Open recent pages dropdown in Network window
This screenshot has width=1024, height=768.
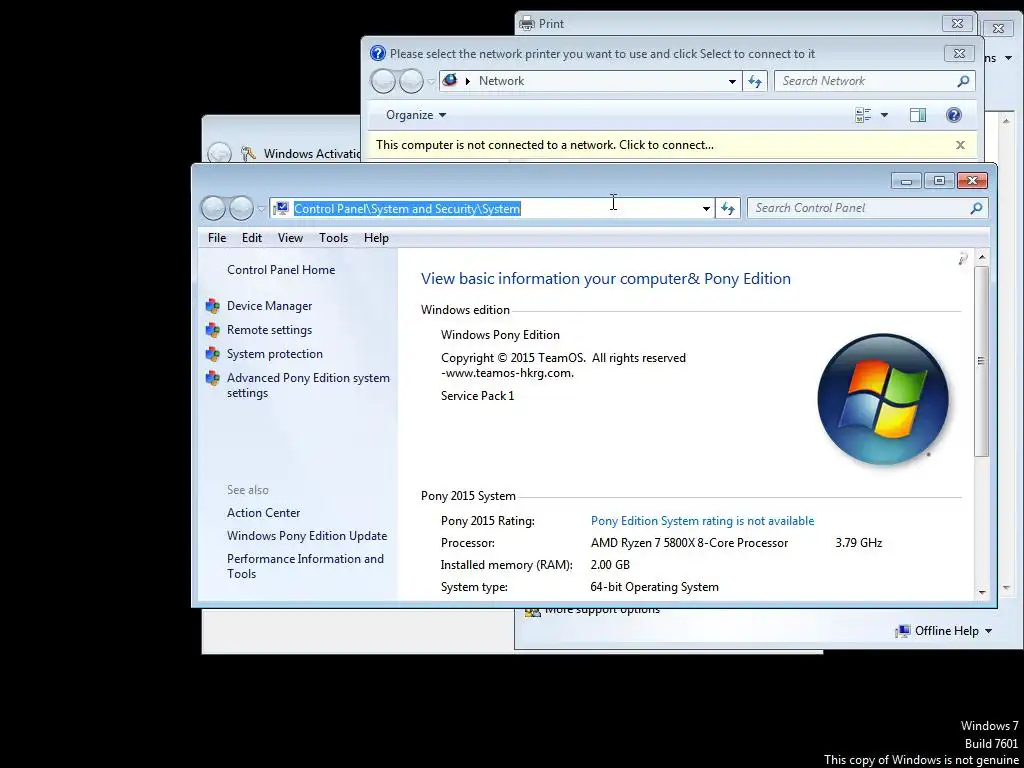pos(431,82)
